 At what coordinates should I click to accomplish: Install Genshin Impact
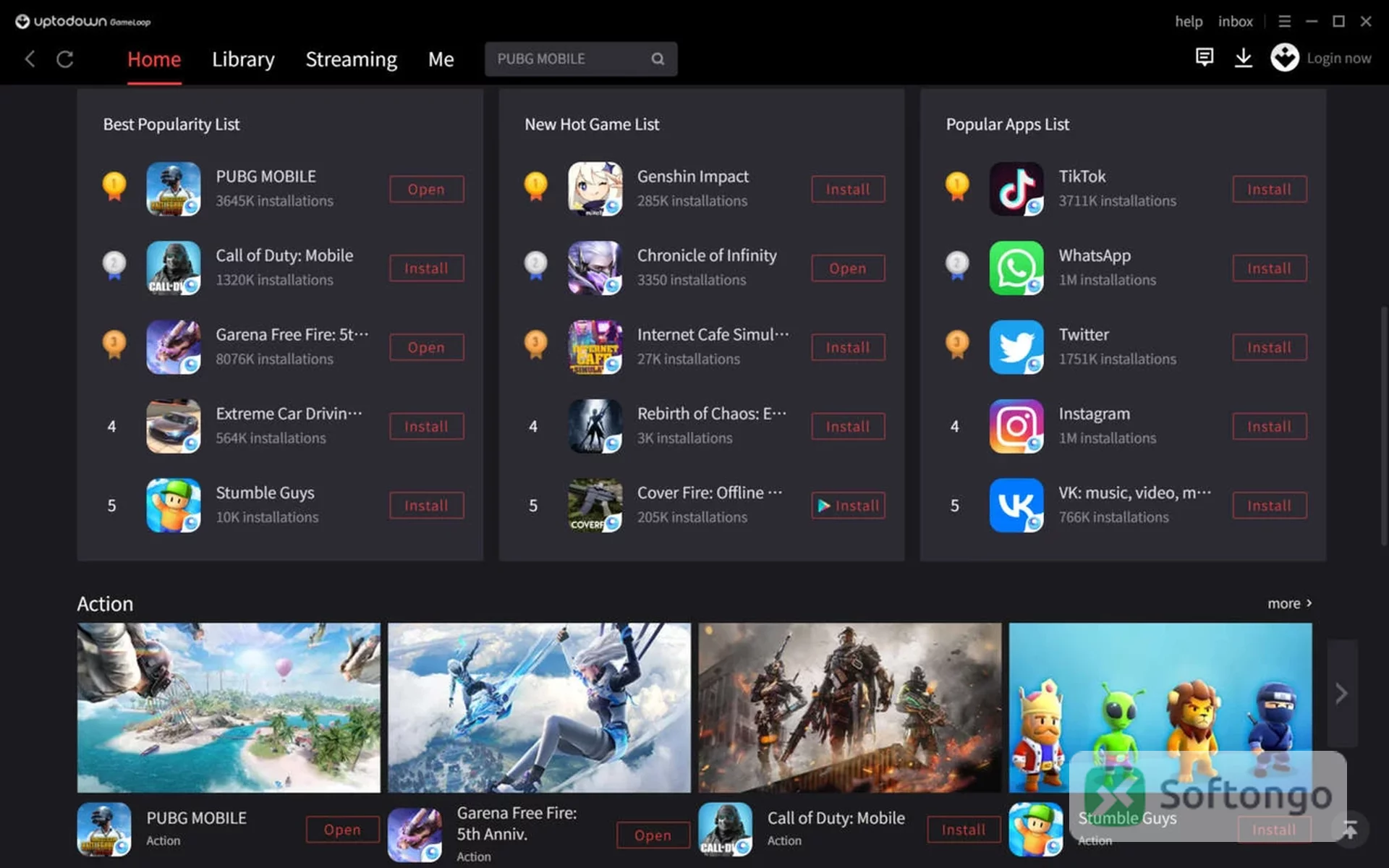tap(848, 189)
